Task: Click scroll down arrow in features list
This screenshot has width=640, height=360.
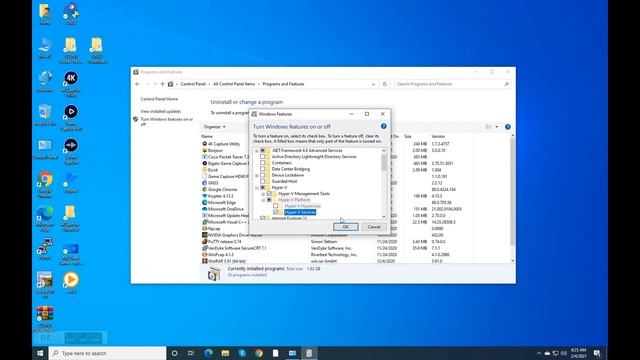Action: (x=384, y=217)
